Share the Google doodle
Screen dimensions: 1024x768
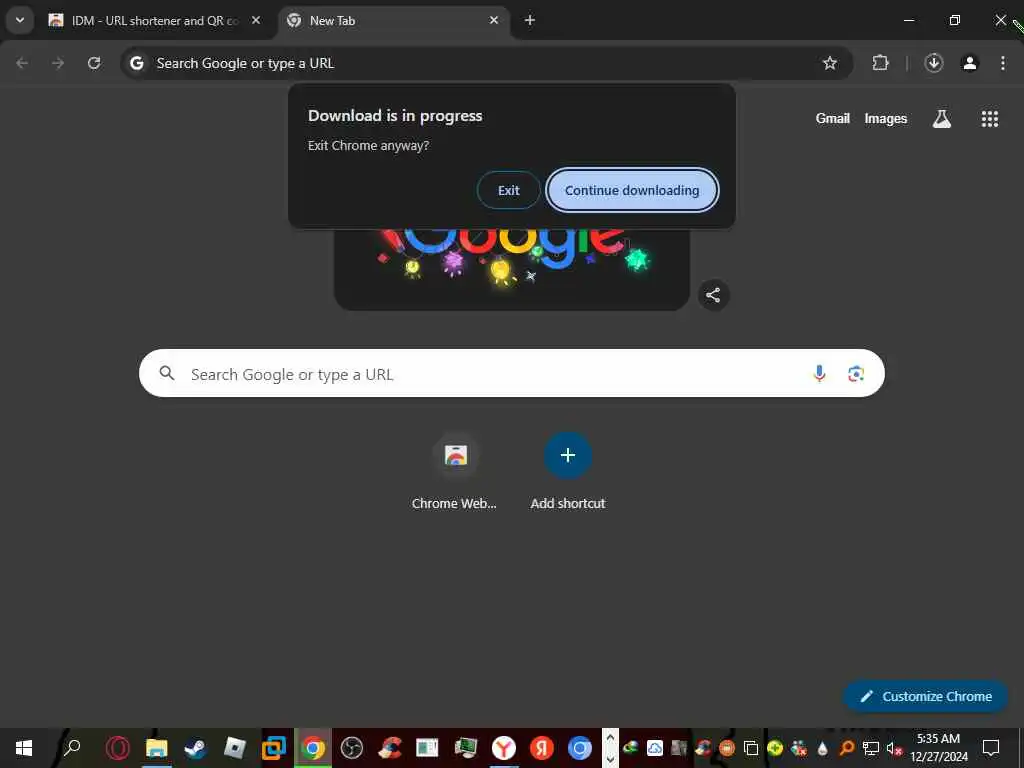(x=713, y=295)
